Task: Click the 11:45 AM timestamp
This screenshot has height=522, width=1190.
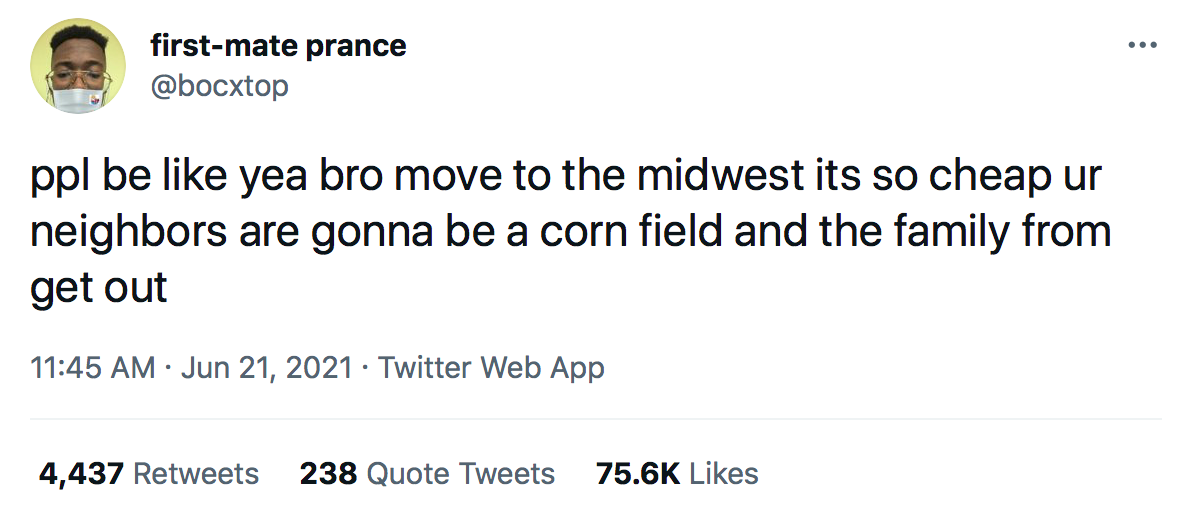Action: tap(93, 367)
